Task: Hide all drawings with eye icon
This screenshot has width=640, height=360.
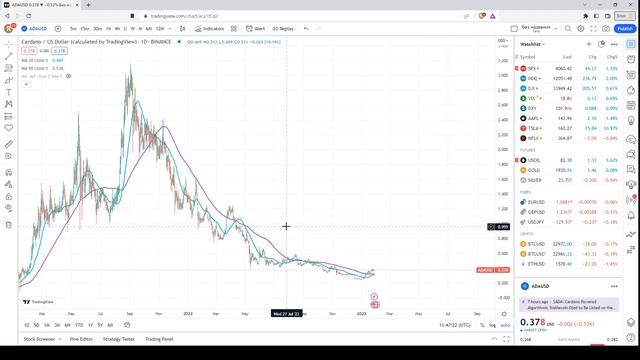Action: coord(9,208)
